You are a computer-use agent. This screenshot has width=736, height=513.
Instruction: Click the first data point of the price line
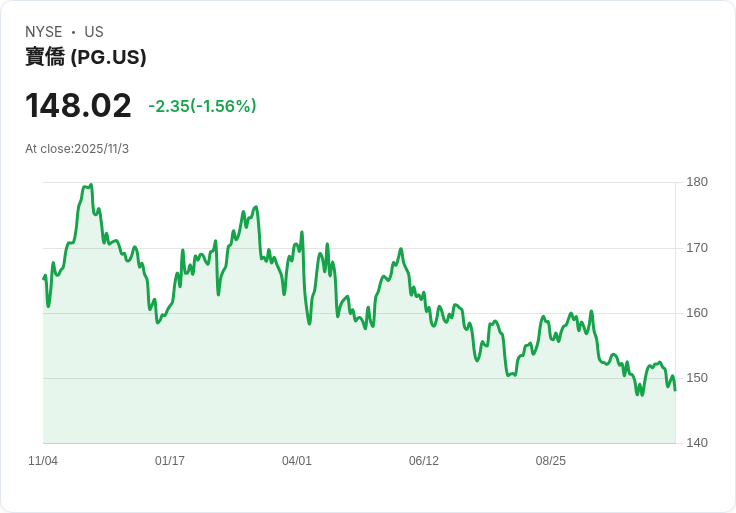coord(44,279)
